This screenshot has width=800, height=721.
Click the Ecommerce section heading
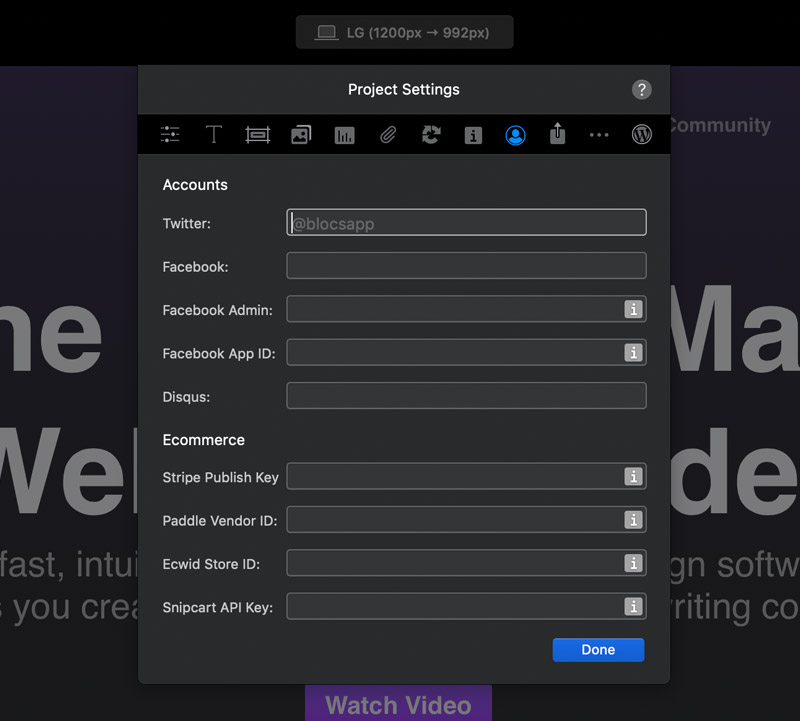(x=204, y=440)
